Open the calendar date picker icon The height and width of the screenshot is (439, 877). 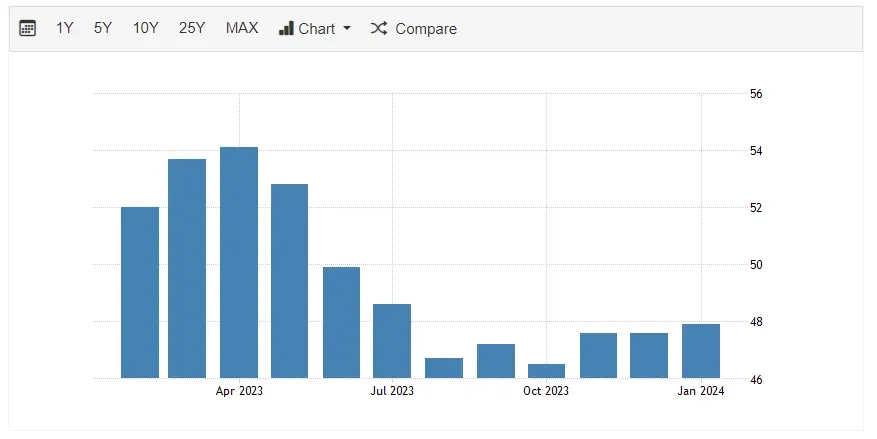click(x=27, y=28)
